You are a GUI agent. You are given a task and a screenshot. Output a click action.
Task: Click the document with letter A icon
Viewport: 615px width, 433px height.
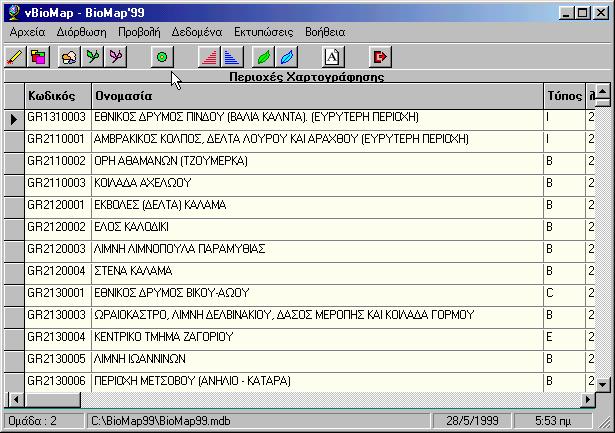click(x=333, y=57)
